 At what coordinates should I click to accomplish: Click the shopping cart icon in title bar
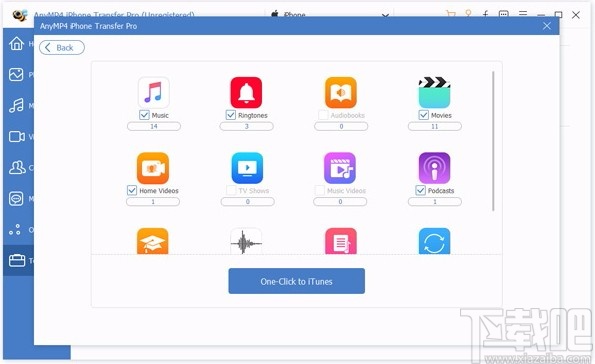[450, 14]
